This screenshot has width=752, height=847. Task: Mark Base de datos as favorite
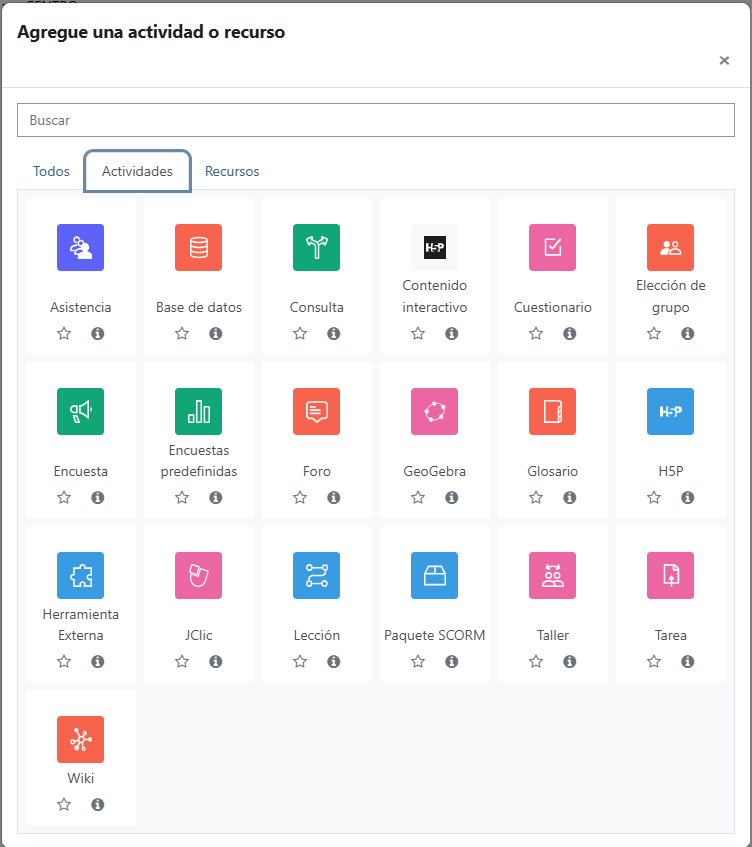(182, 333)
